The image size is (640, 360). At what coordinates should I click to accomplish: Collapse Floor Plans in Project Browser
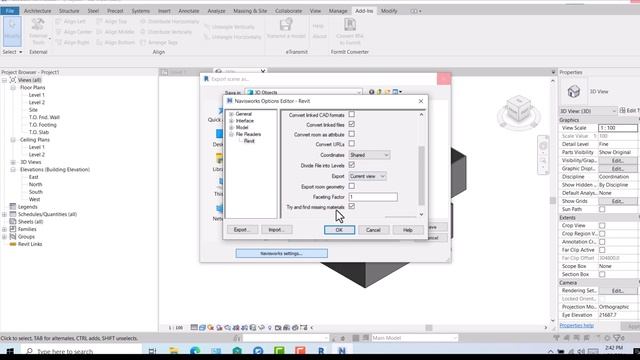click(13, 87)
